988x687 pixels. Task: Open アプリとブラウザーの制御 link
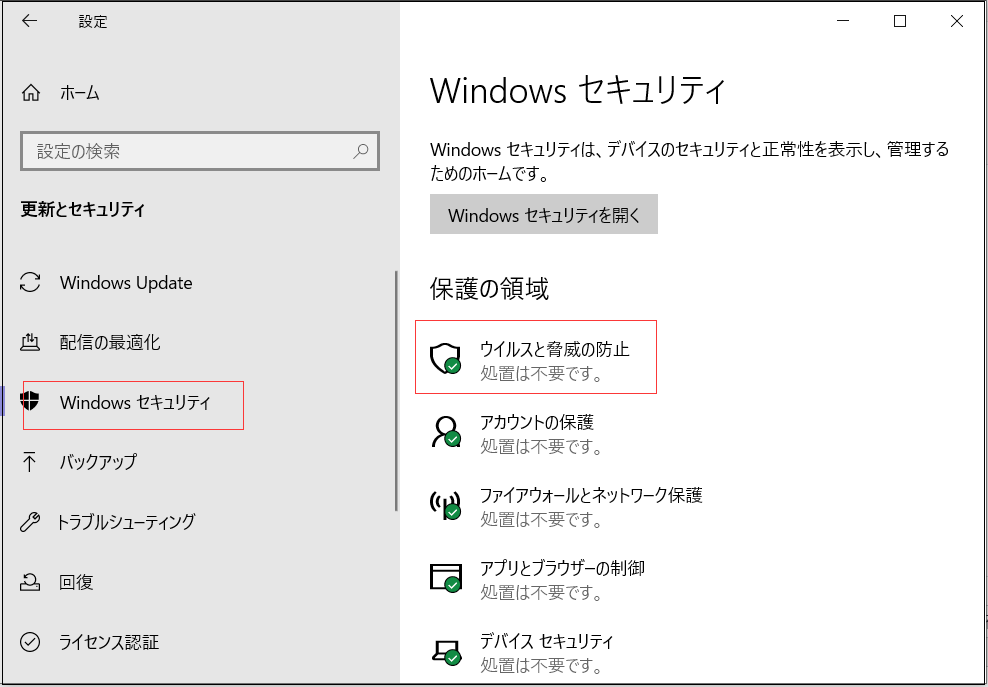562,568
